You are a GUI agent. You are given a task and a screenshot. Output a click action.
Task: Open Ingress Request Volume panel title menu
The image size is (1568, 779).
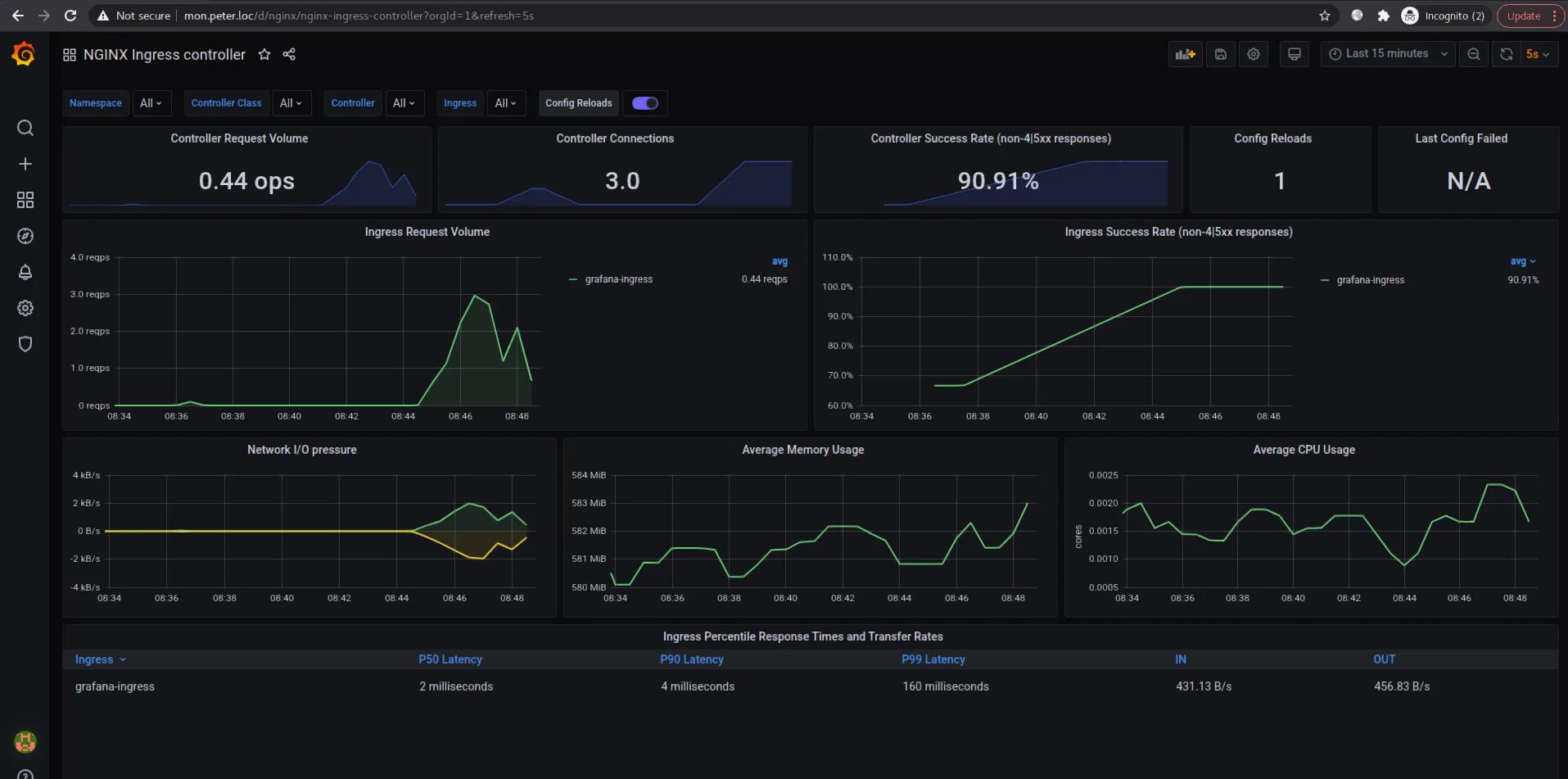coord(427,232)
